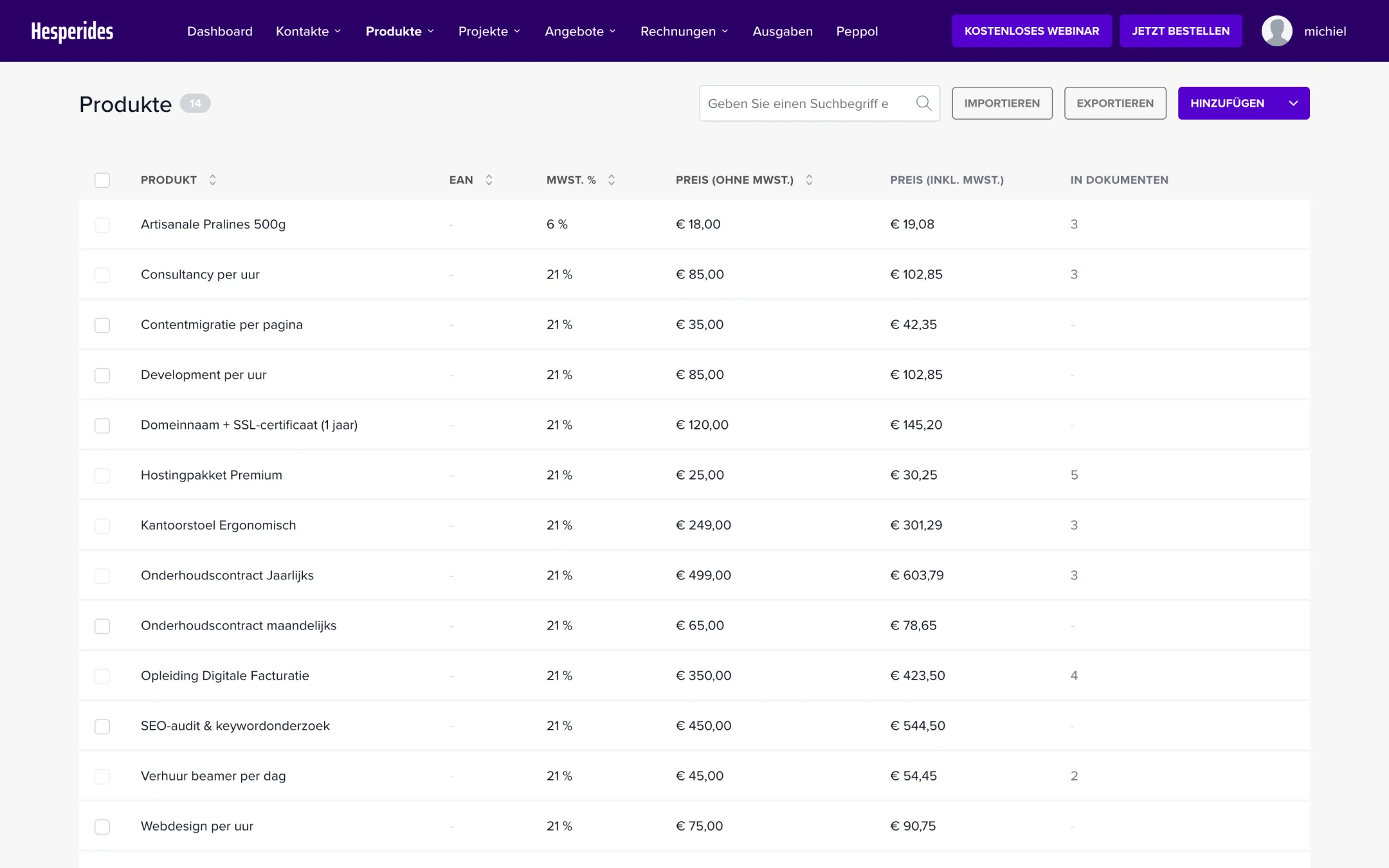Sort by Preis (ohne MwSt.) arrows
The image size is (1389, 868).
point(809,180)
